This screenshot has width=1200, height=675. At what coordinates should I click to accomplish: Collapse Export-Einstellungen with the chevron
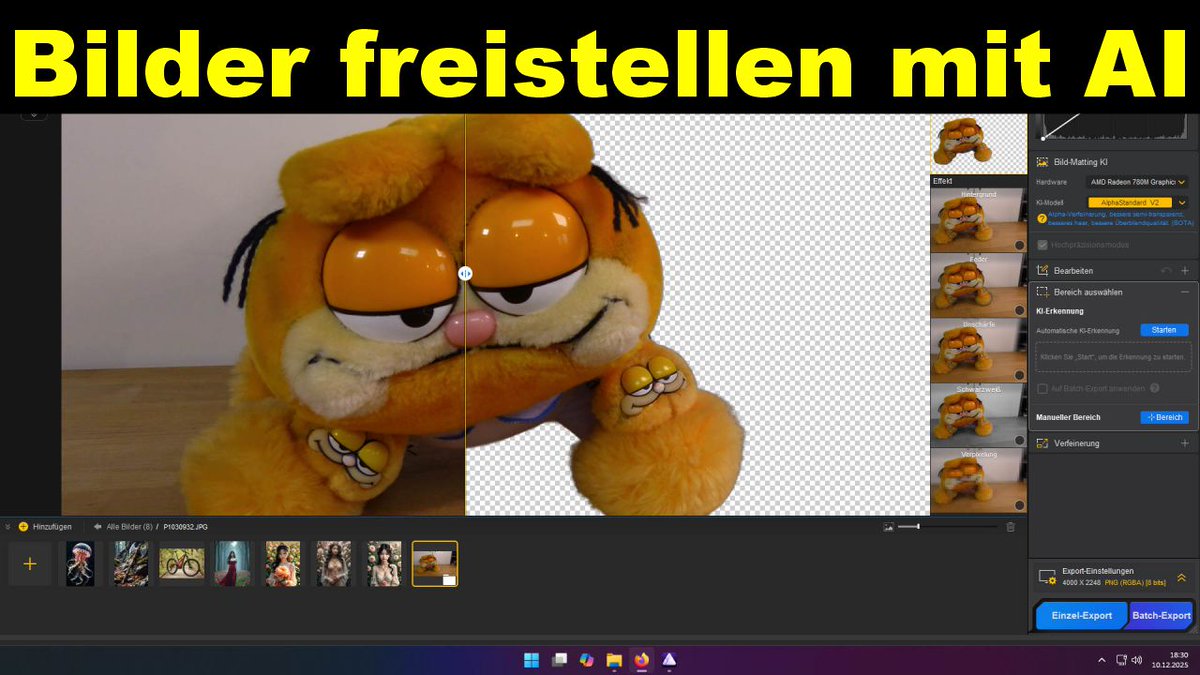tap(1183, 579)
